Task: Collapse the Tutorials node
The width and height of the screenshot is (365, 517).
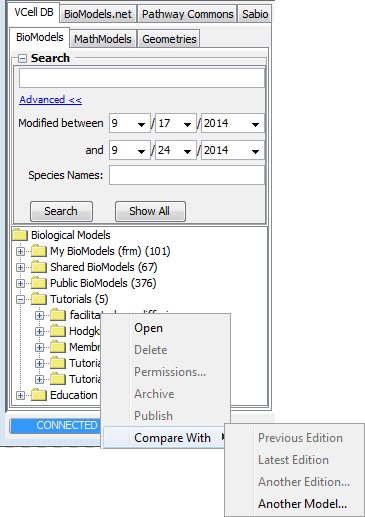Action: click(20, 299)
